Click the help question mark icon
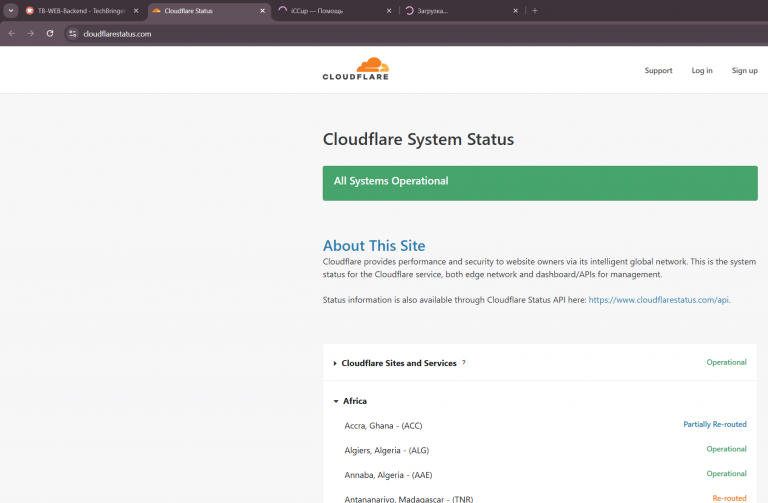Screen dimensions: 768x503 (x=463, y=362)
